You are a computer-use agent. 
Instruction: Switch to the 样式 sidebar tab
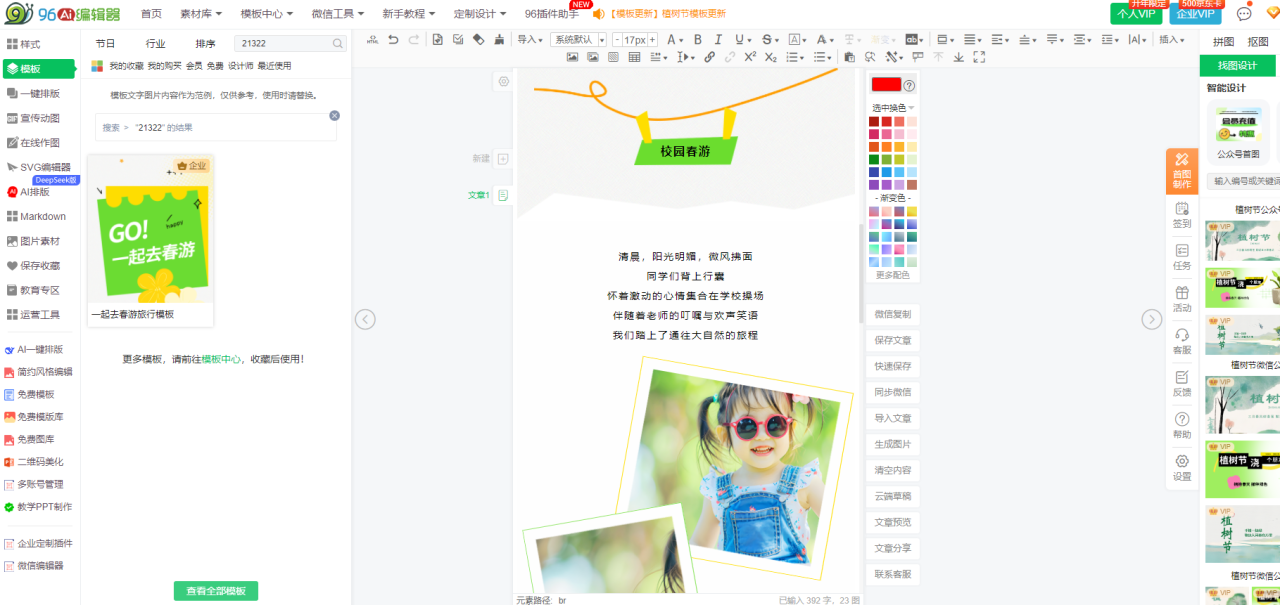click(x=24, y=44)
